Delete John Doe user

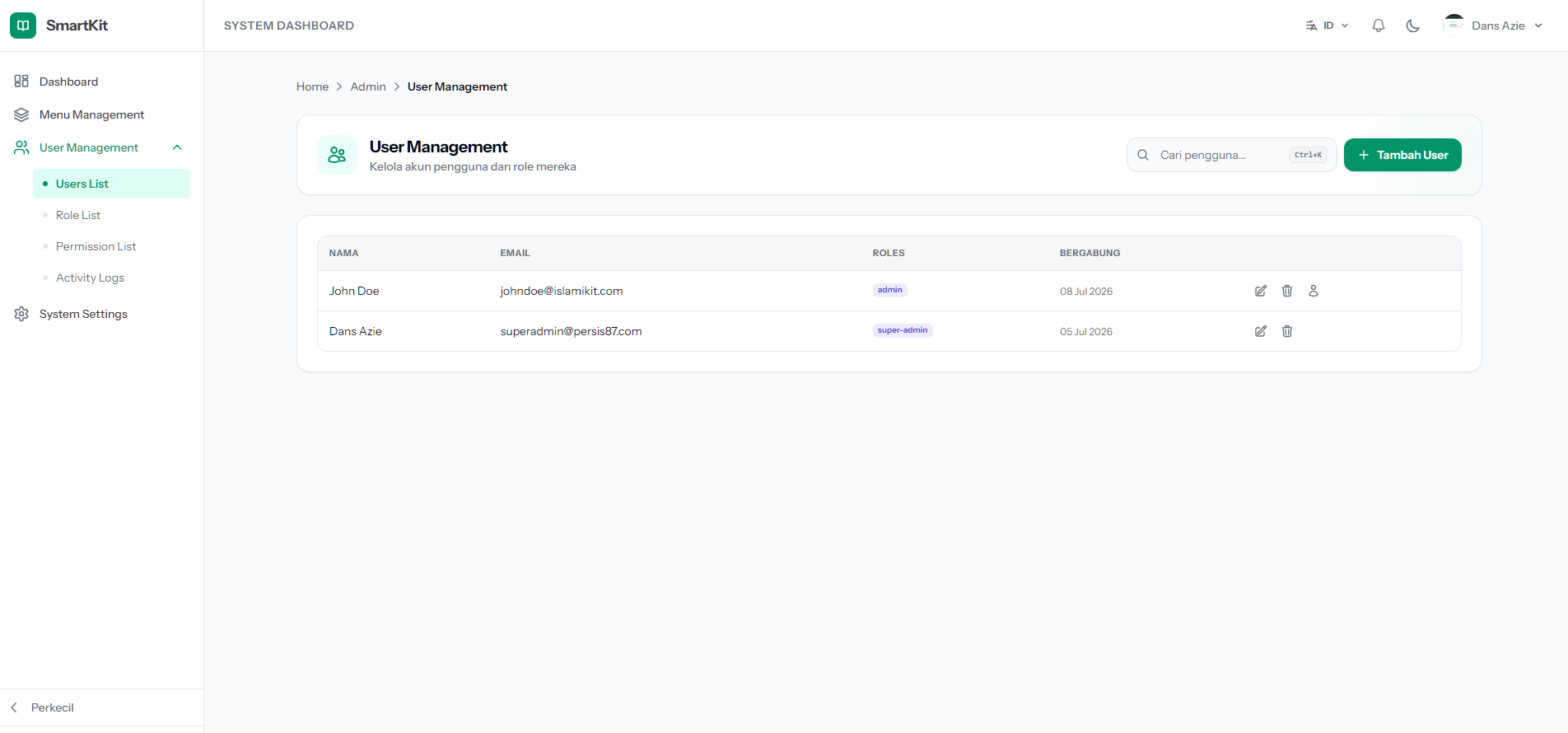click(x=1287, y=291)
